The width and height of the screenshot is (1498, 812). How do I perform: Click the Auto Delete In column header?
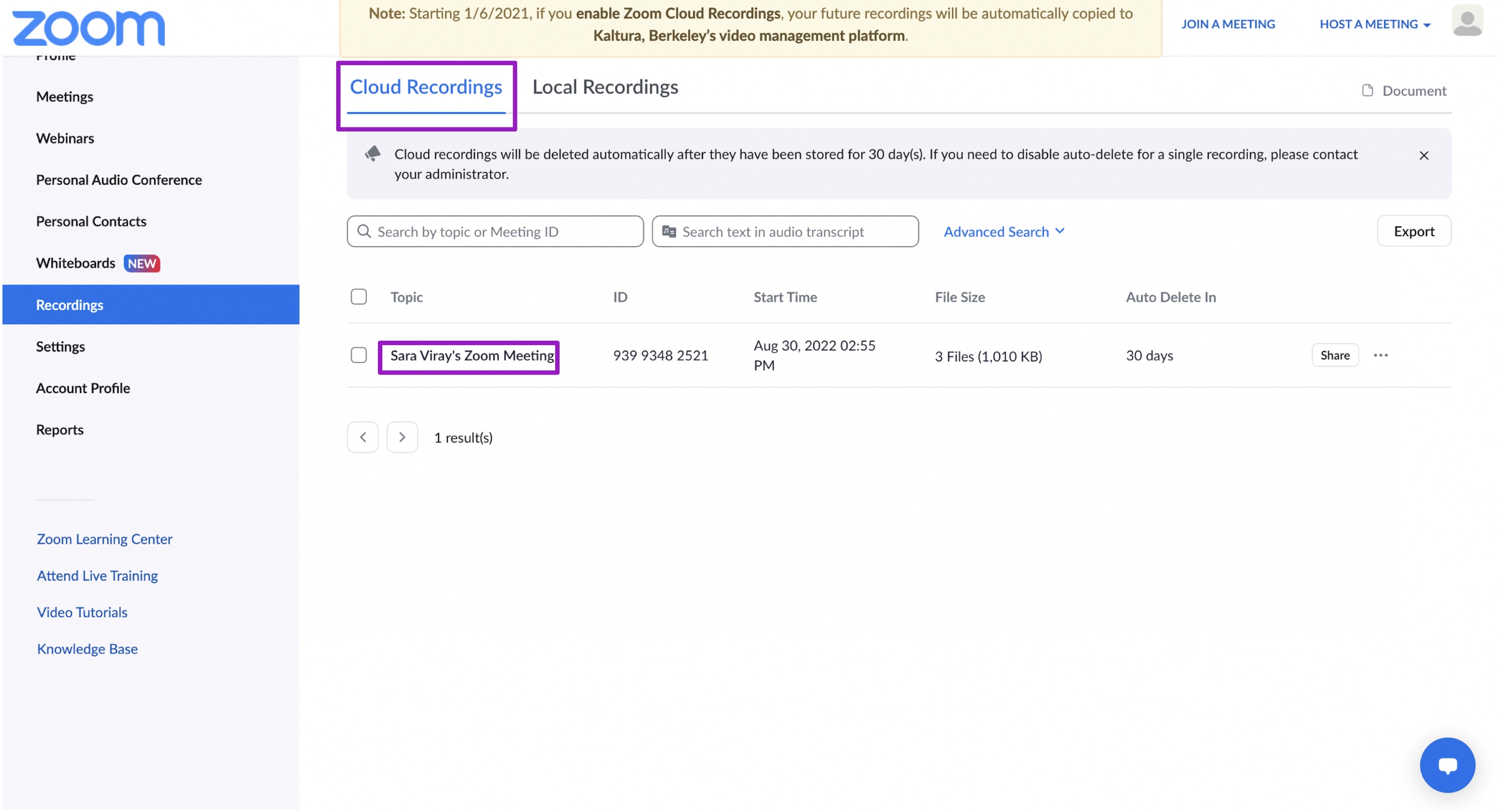[1170, 297]
